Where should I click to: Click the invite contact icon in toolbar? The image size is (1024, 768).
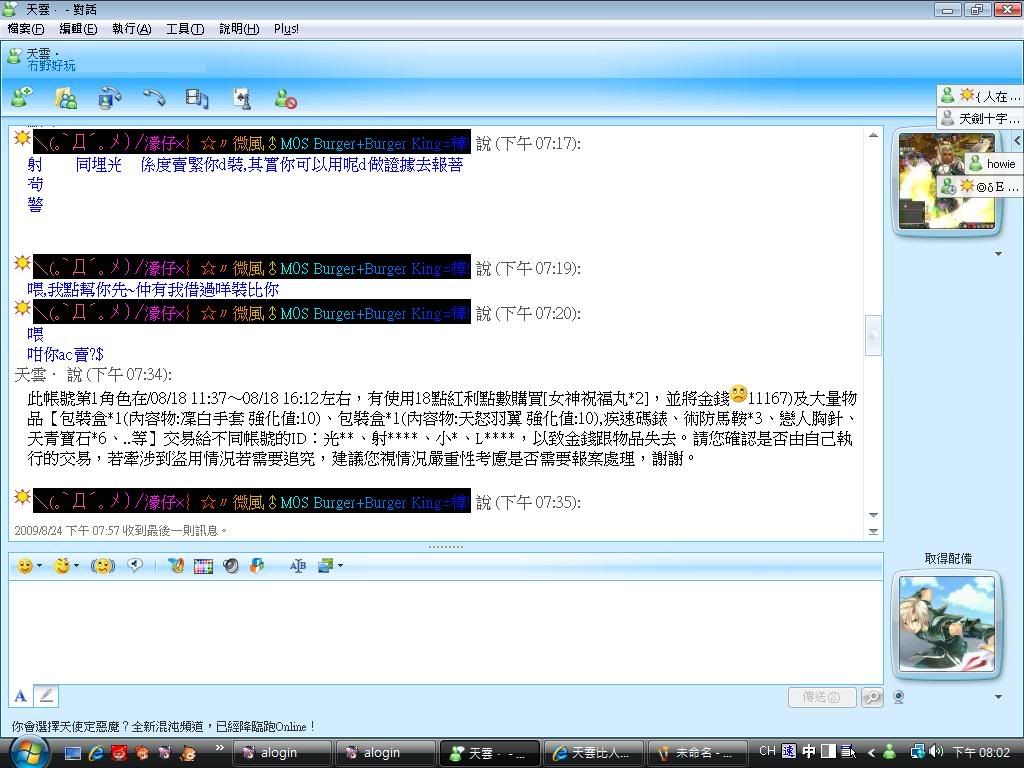(21, 98)
